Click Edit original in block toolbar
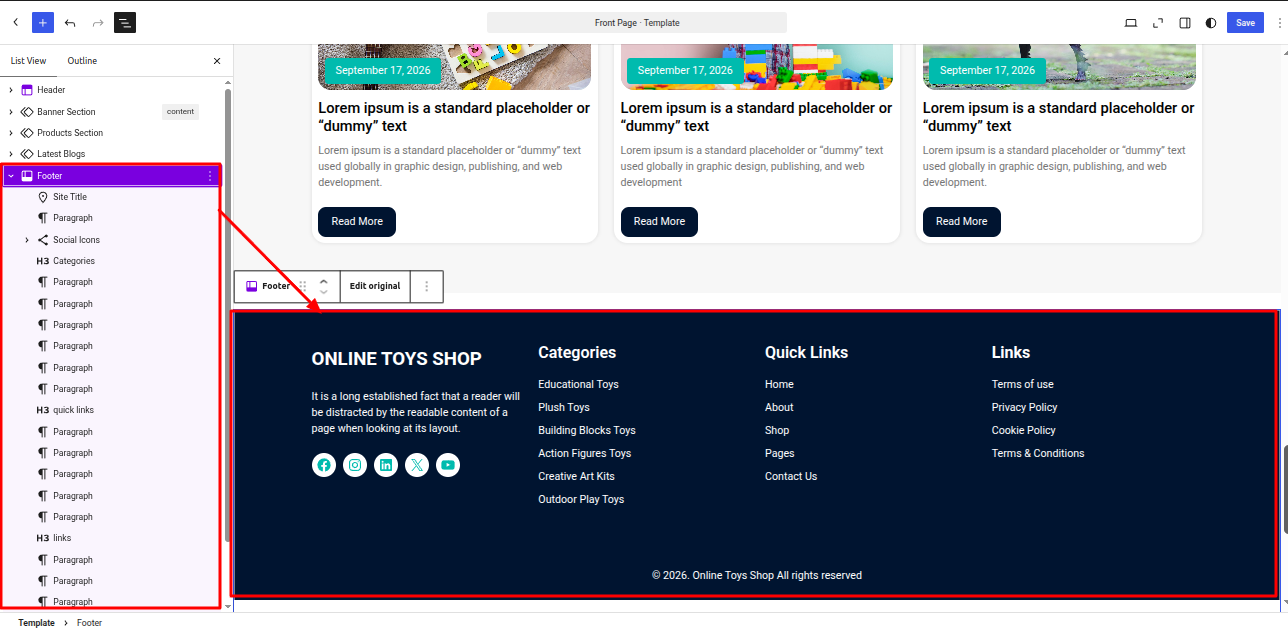This screenshot has height=634, width=1288. [x=375, y=286]
